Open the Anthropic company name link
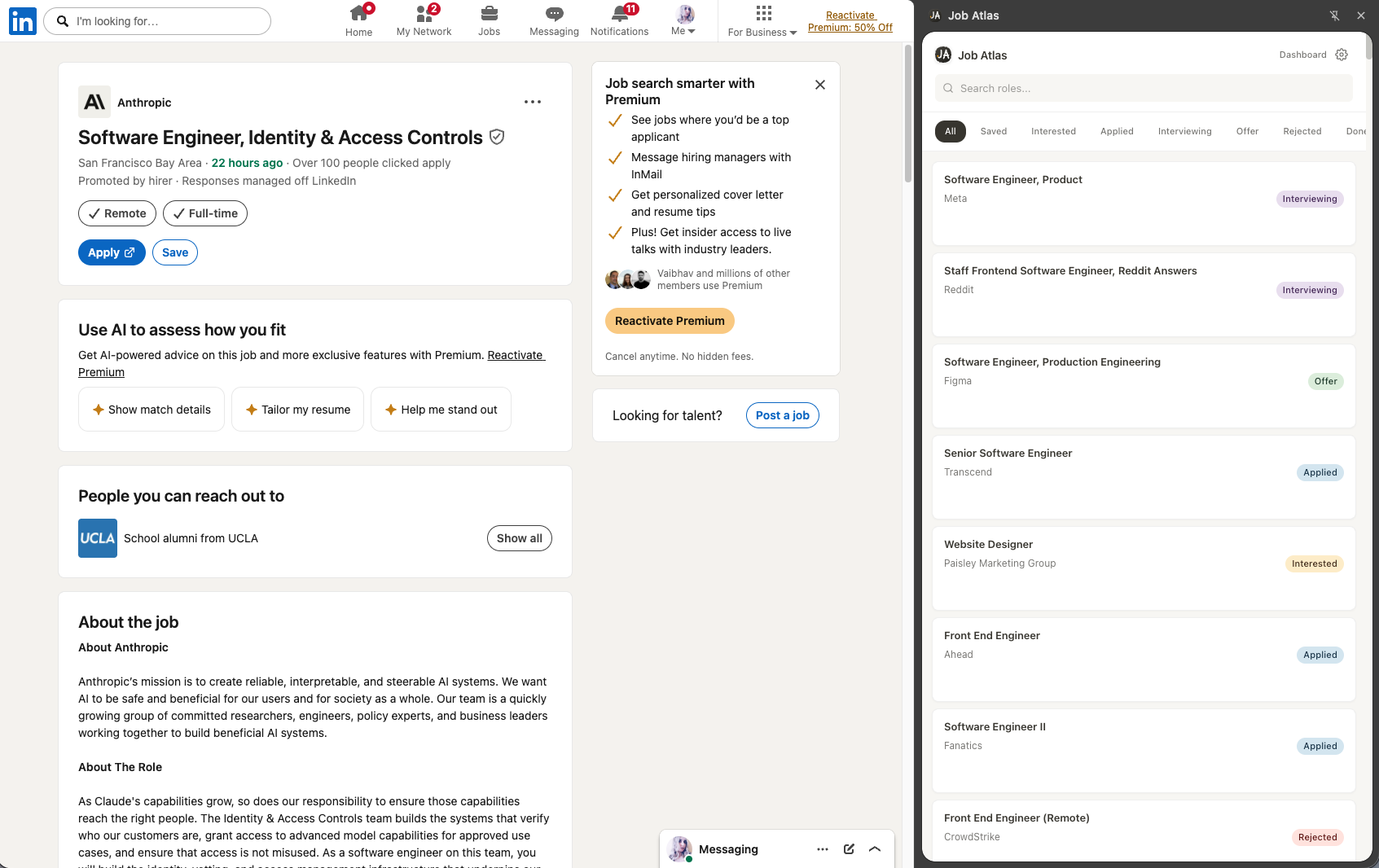Viewport: 1379px width, 868px height. coord(144,103)
